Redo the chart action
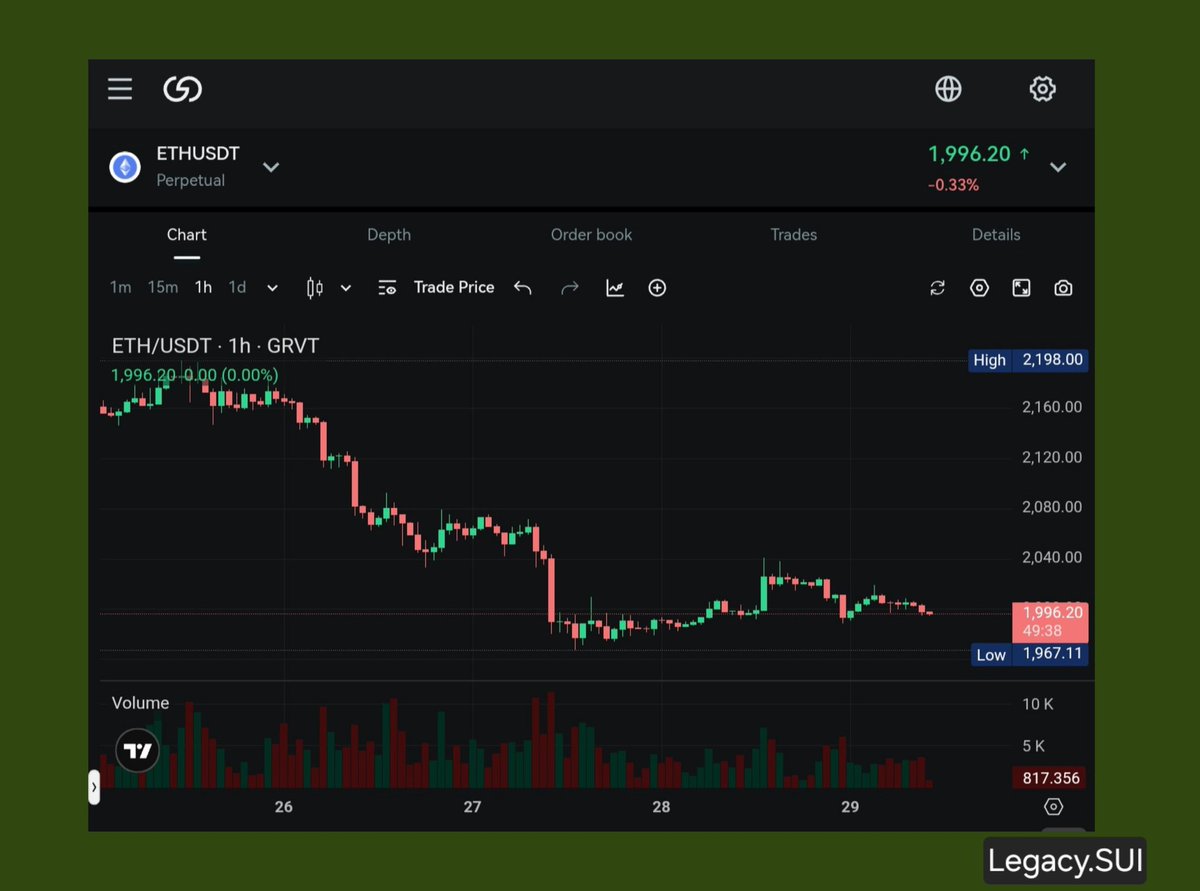 pyautogui.click(x=570, y=288)
